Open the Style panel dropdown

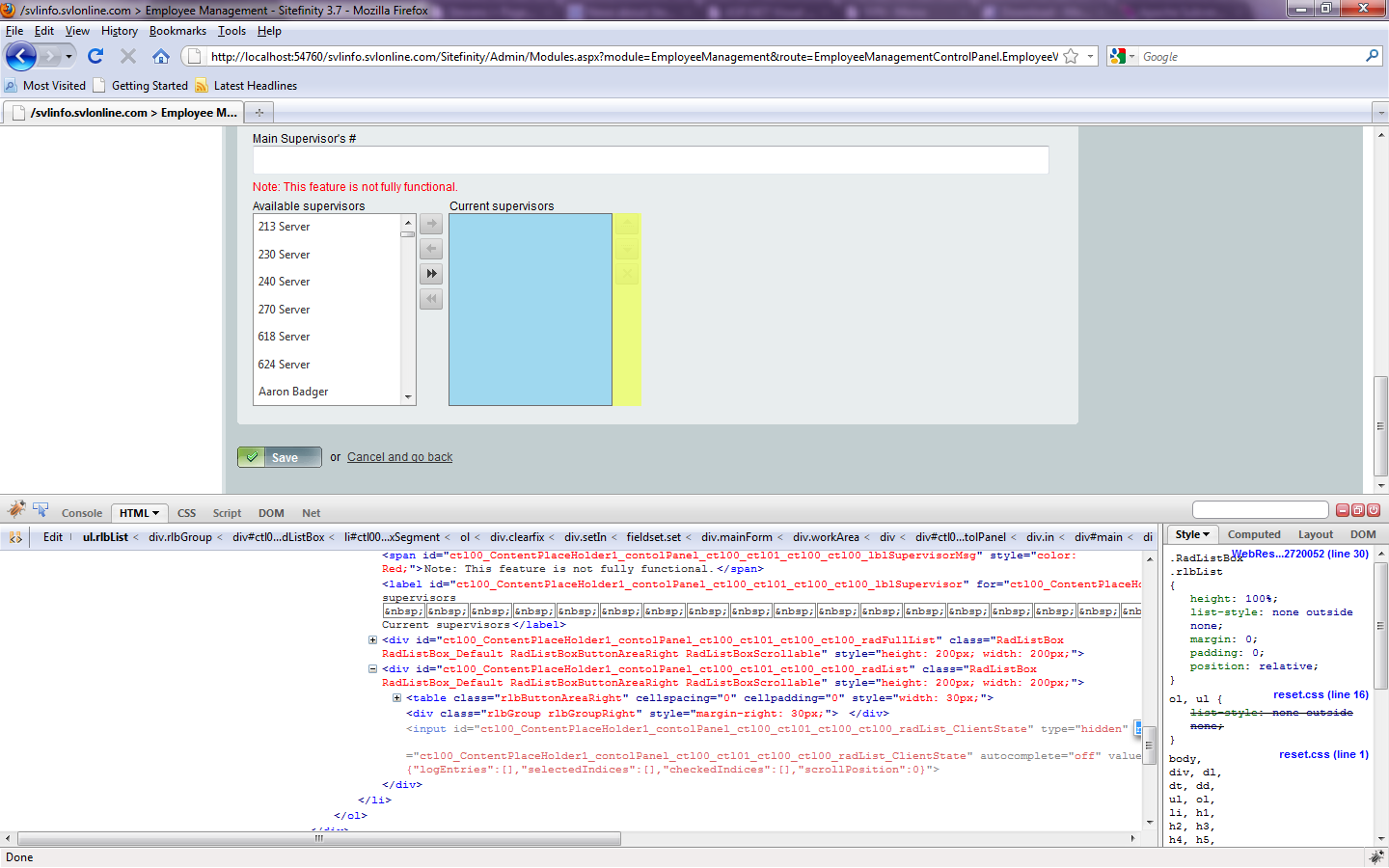coord(1192,534)
